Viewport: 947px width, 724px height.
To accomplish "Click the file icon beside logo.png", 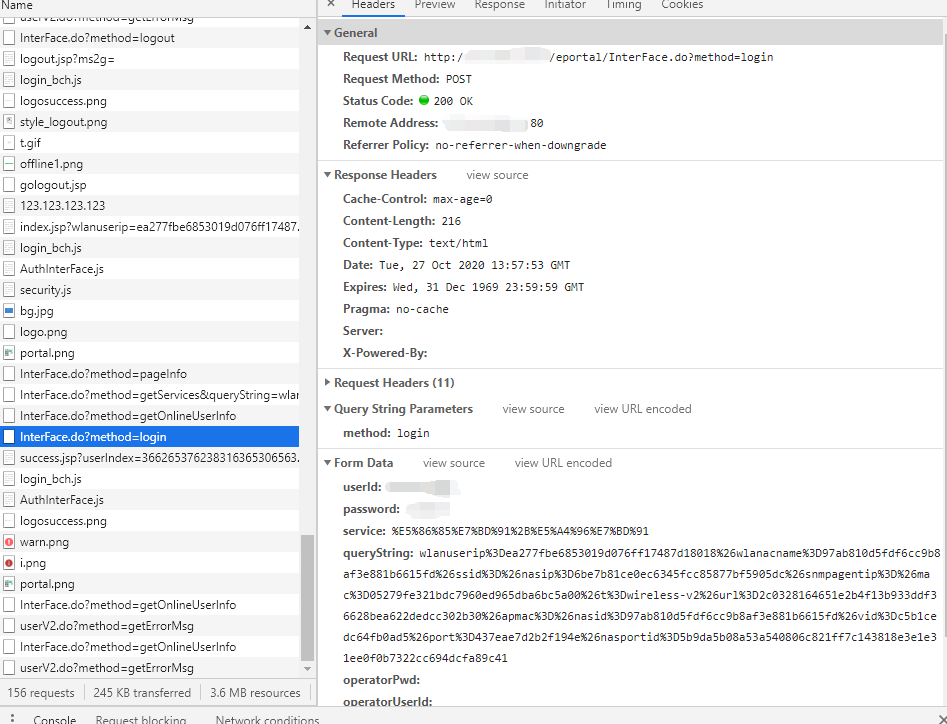I will [x=8, y=332].
